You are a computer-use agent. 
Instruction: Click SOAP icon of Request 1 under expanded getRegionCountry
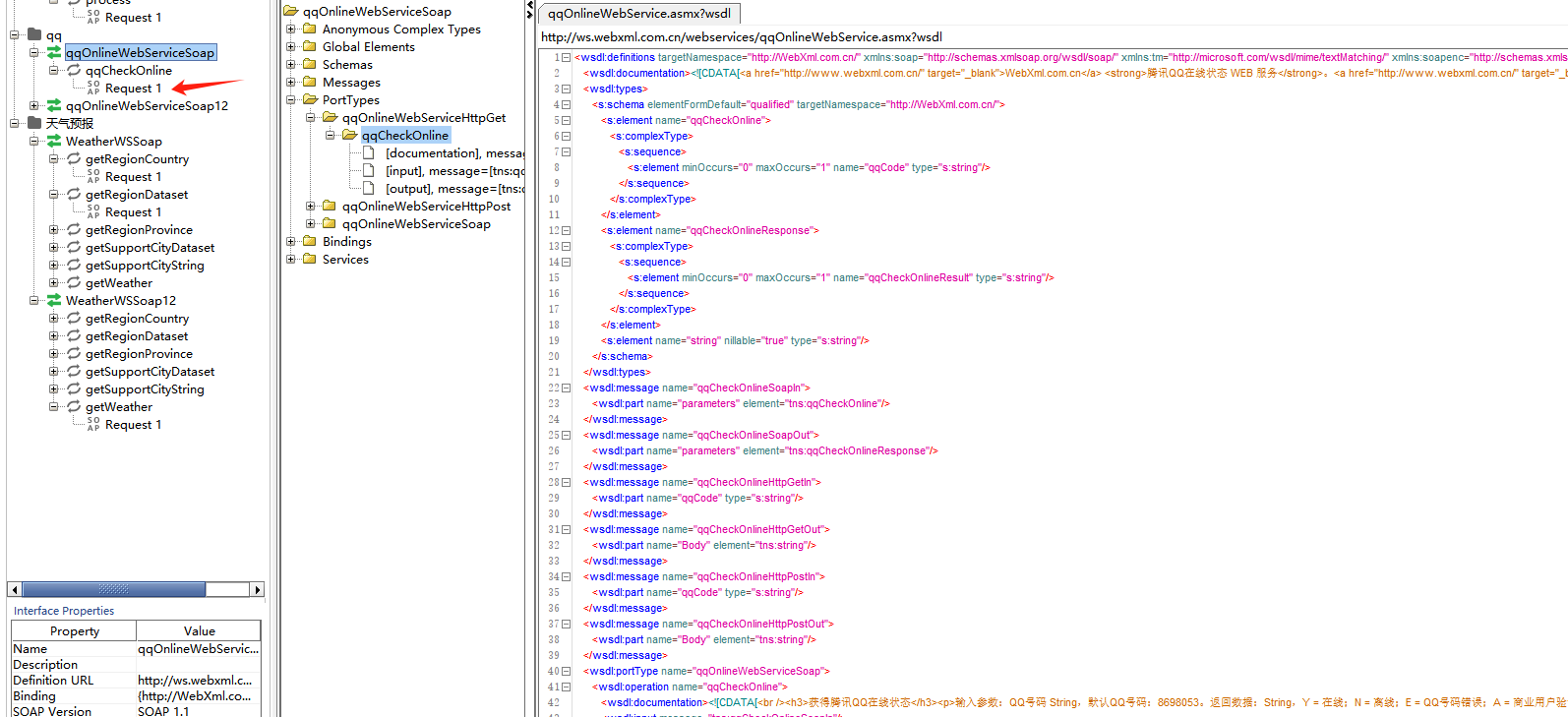pos(93,176)
